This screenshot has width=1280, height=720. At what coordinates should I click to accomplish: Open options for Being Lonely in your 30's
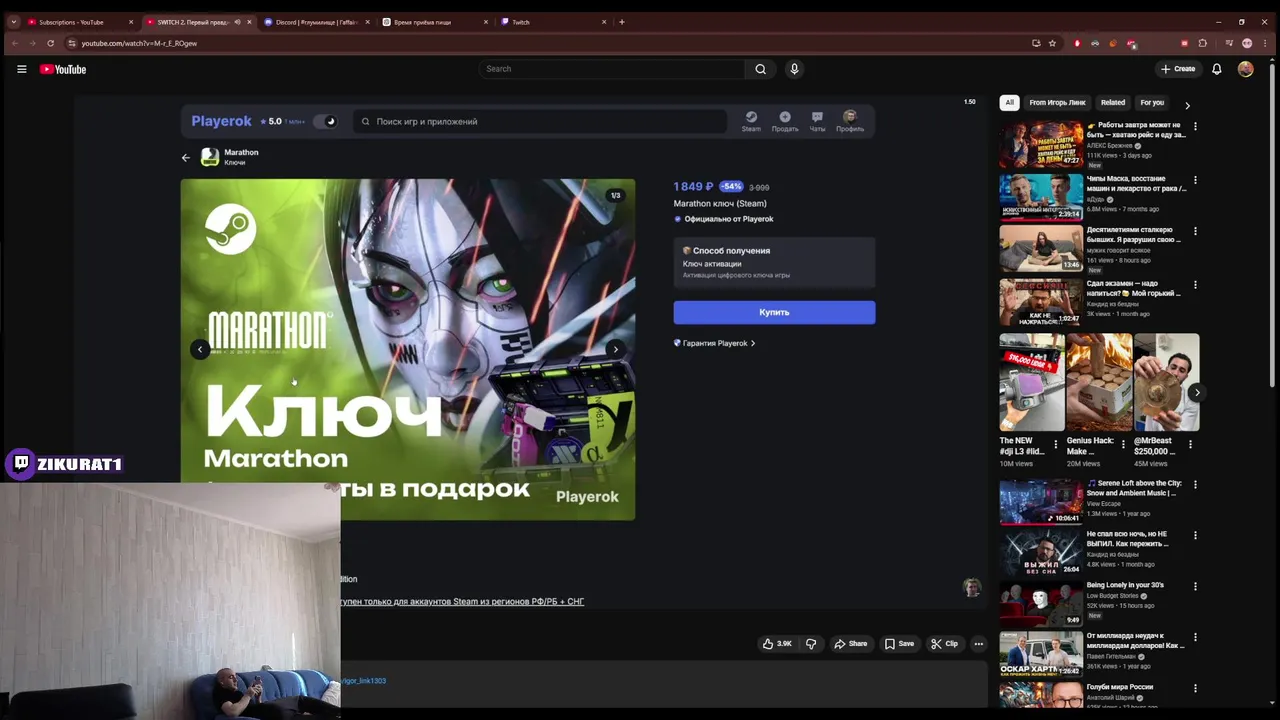coord(1195,587)
